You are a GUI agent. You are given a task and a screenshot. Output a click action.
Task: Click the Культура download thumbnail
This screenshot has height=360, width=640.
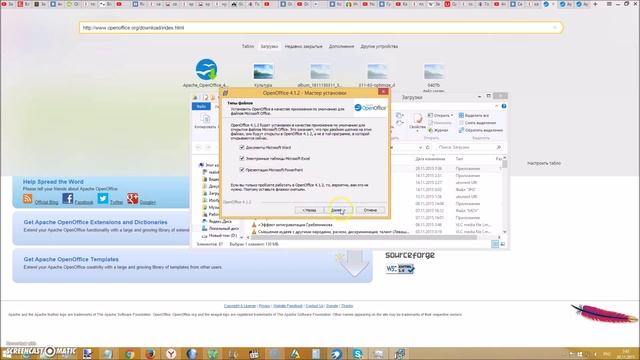263,72
